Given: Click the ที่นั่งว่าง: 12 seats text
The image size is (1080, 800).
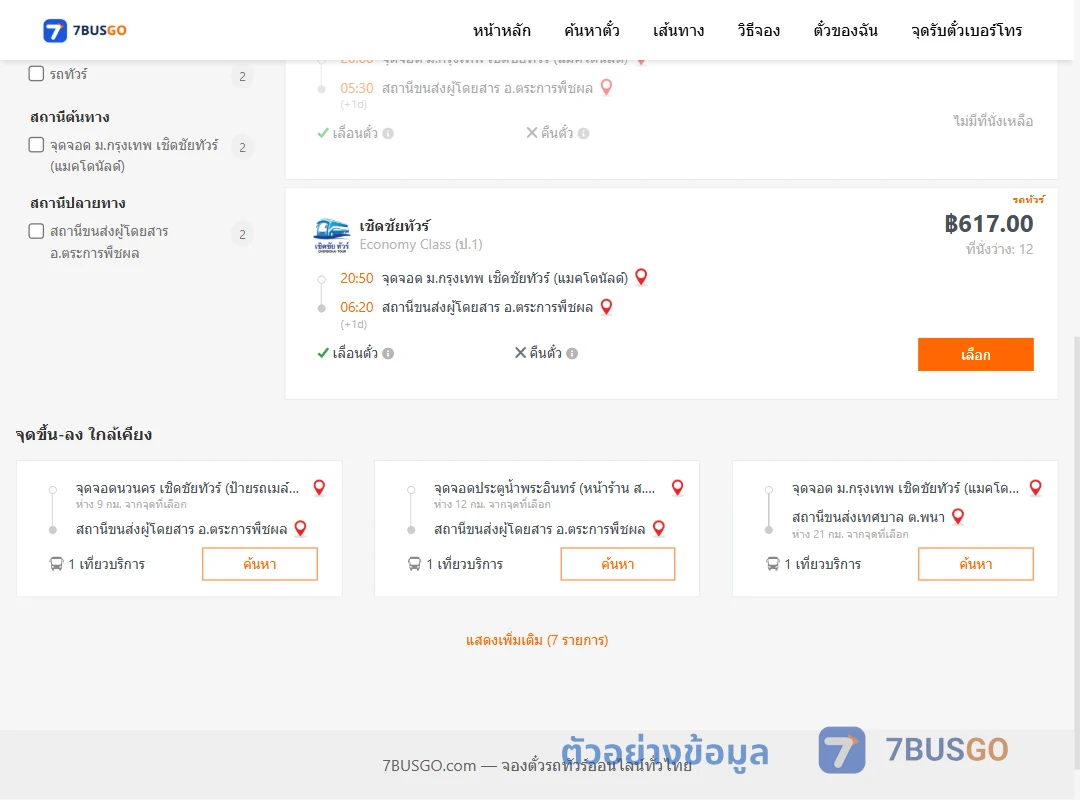Looking at the screenshot, I should click(x=999, y=249).
